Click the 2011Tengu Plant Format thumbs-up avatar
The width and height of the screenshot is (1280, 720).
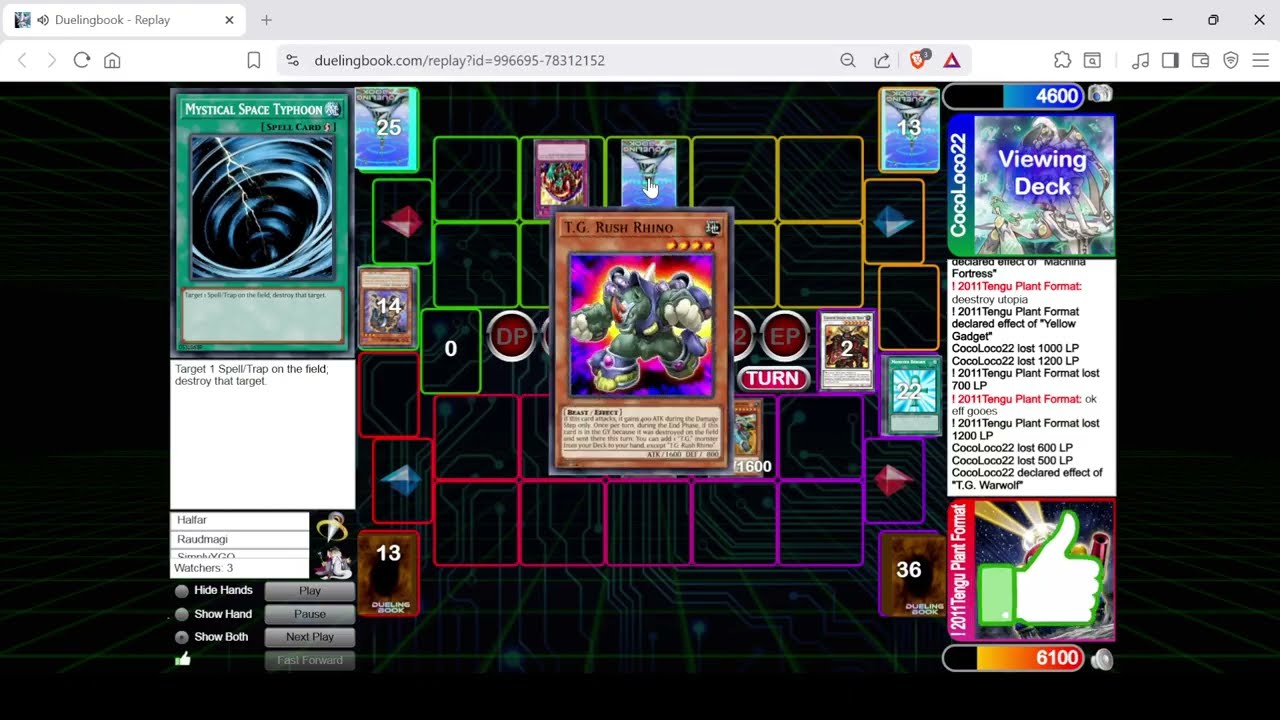point(1031,570)
